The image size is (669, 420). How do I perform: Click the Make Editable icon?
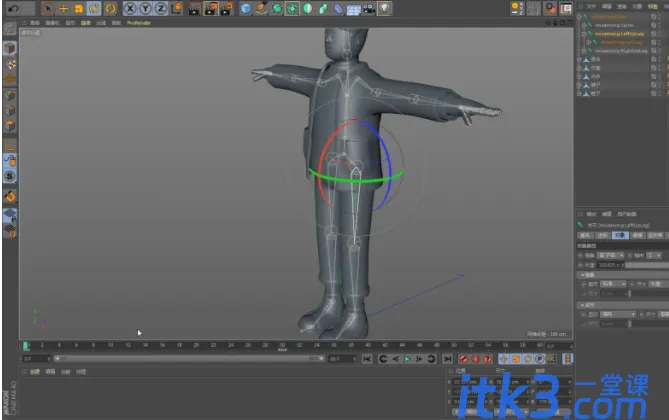[x=10, y=29]
